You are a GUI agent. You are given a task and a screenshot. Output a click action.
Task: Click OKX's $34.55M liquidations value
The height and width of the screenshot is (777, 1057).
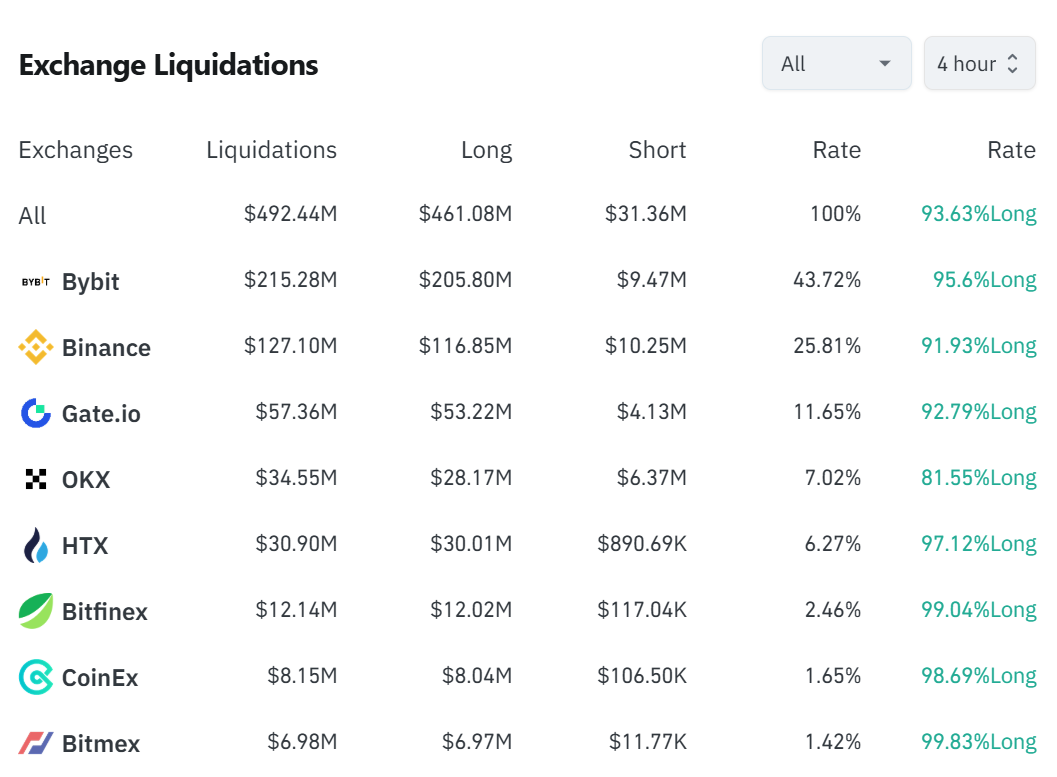point(296,478)
